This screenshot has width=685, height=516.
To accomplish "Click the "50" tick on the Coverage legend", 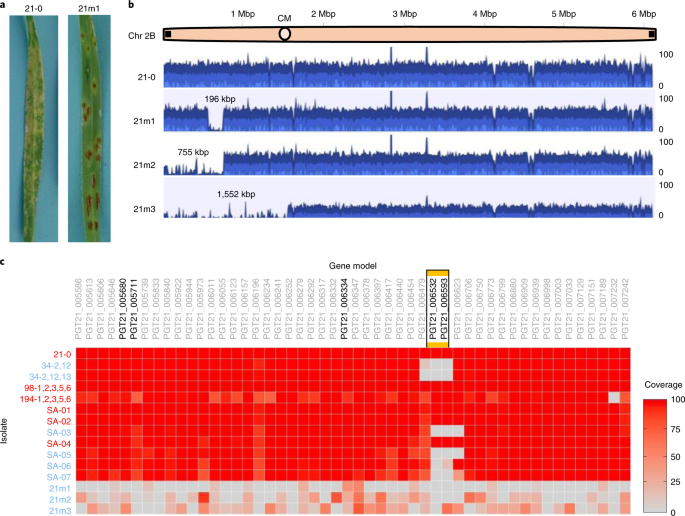I will 675,457.
